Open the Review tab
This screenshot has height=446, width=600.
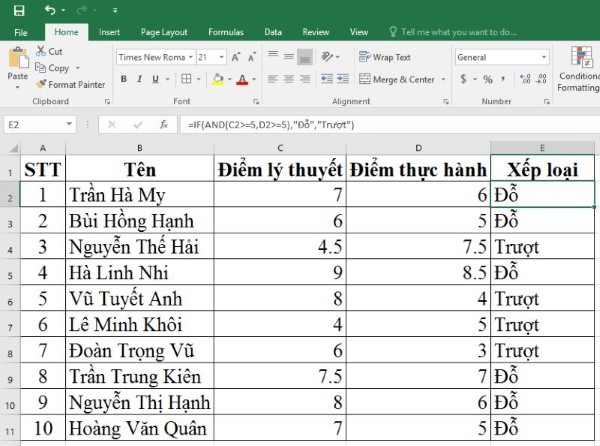[316, 32]
